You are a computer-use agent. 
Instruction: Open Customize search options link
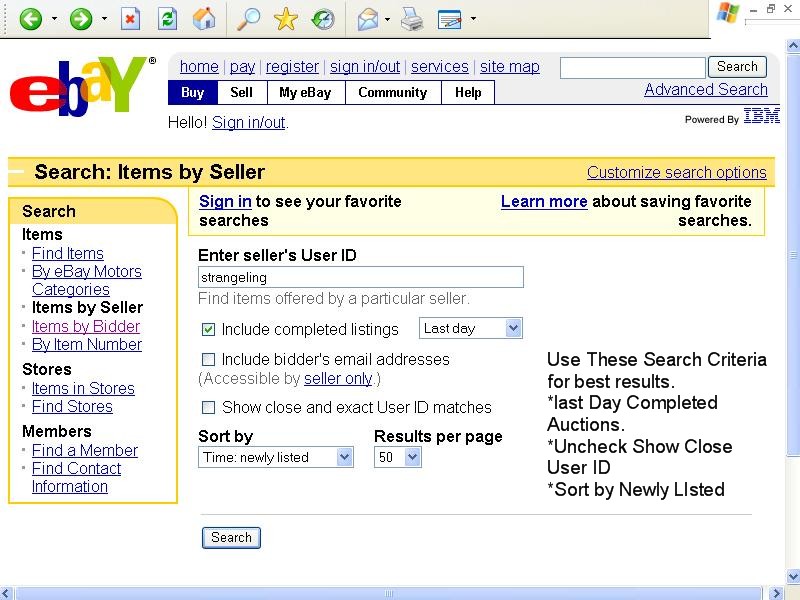(x=677, y=172)
